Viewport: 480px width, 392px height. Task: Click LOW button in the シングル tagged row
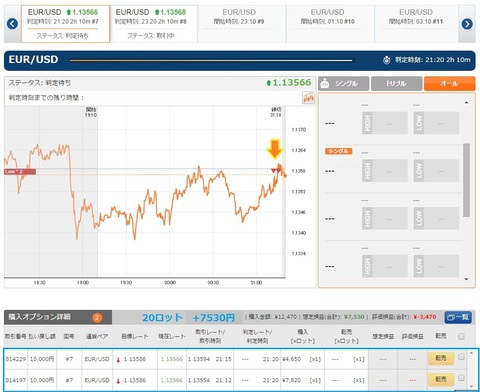(436, 171)
